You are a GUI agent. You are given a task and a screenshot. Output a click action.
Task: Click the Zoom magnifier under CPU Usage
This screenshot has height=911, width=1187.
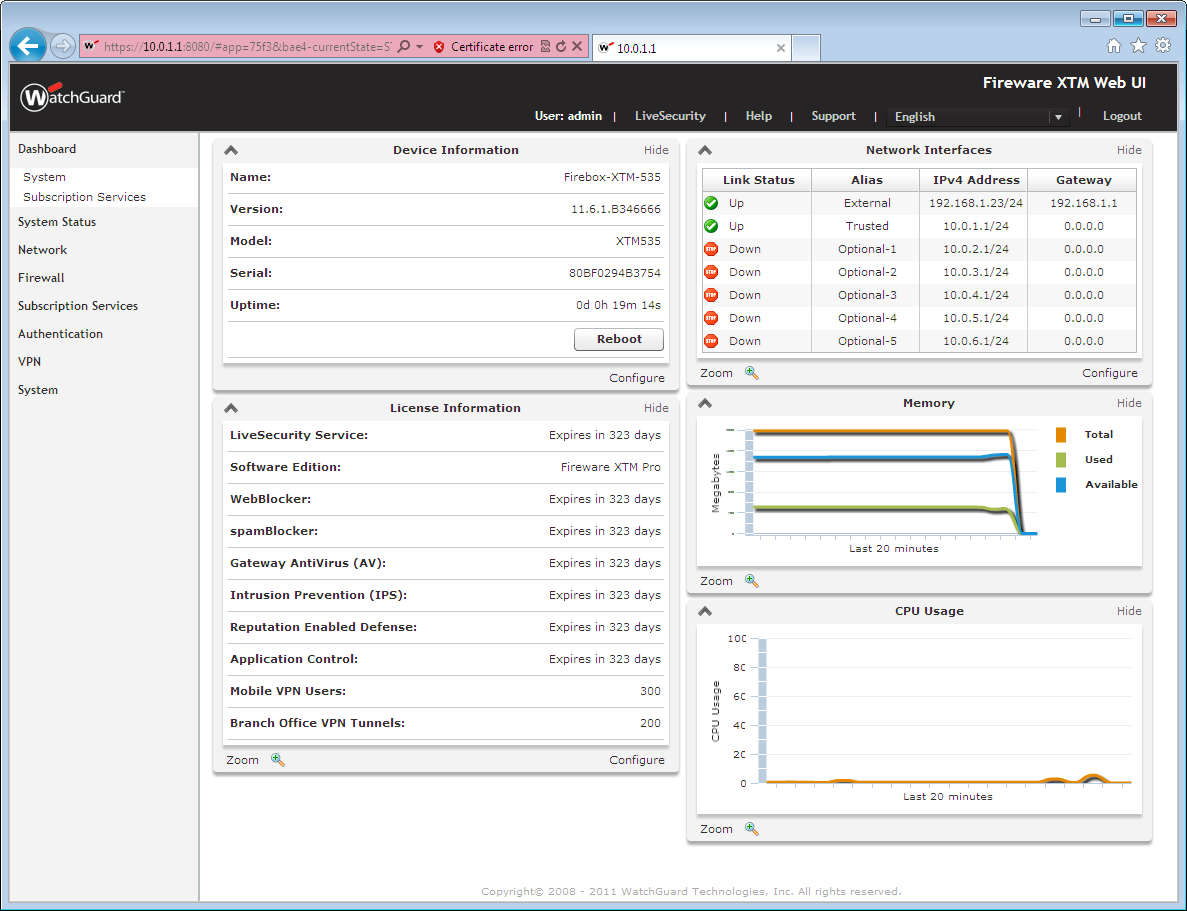point(751,828)
